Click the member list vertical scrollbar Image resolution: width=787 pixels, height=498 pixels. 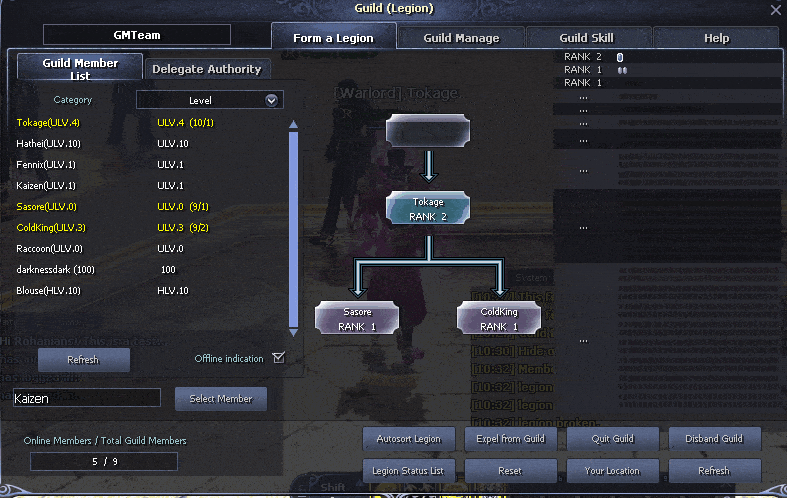pyautogui.click(x=294, y=229)
